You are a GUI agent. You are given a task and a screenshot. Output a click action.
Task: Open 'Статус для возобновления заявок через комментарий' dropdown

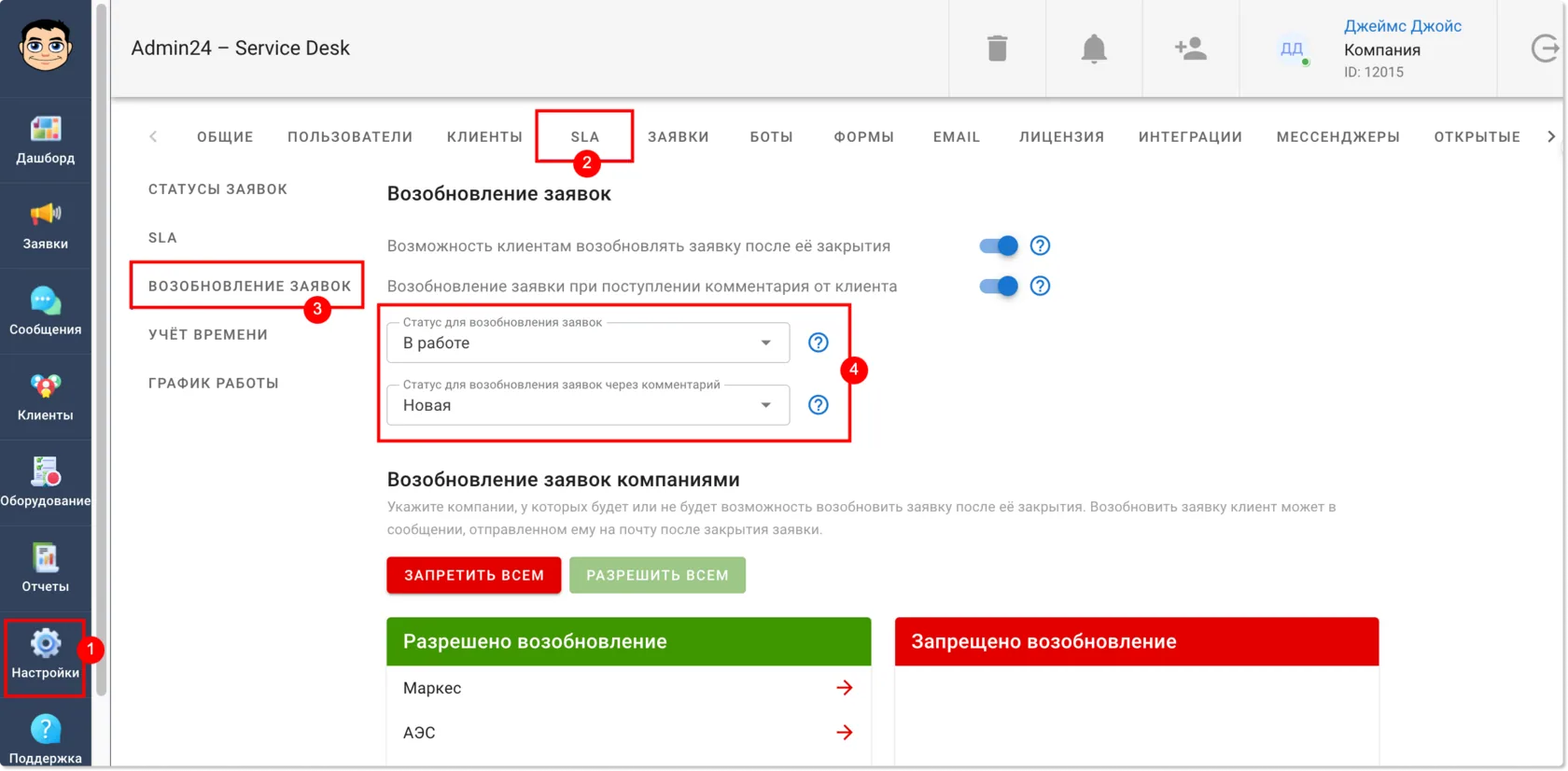tap(588, 405)
